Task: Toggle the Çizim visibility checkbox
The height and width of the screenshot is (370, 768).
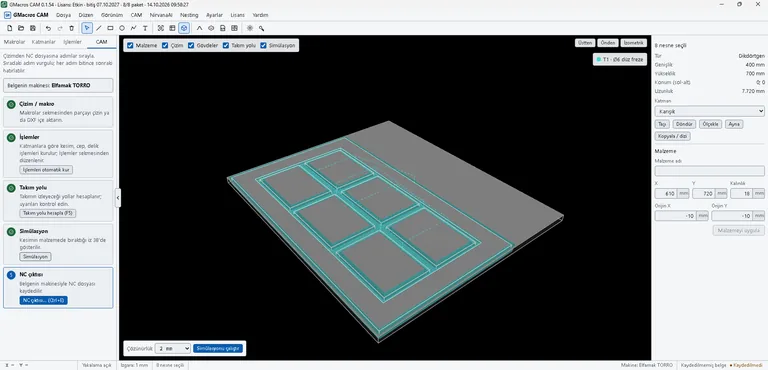Action: [x=165, y=45]
